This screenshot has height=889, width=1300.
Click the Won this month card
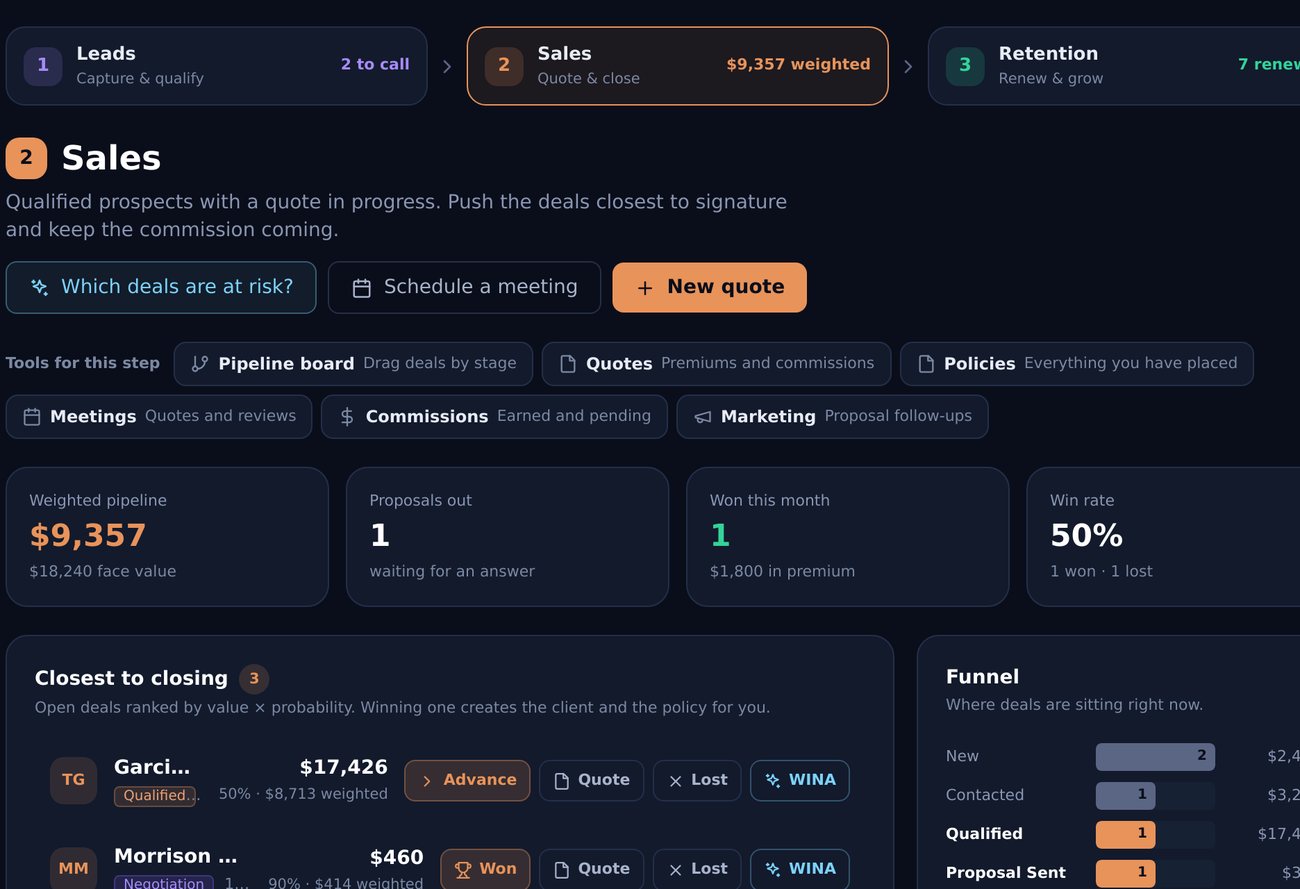[847, 537]
